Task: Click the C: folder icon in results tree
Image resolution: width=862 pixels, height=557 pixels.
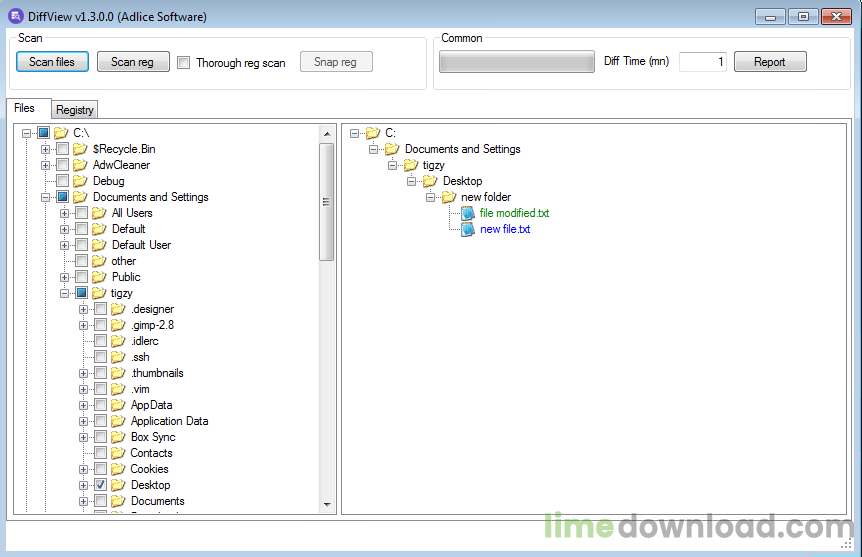Action: tap(373, 133)
